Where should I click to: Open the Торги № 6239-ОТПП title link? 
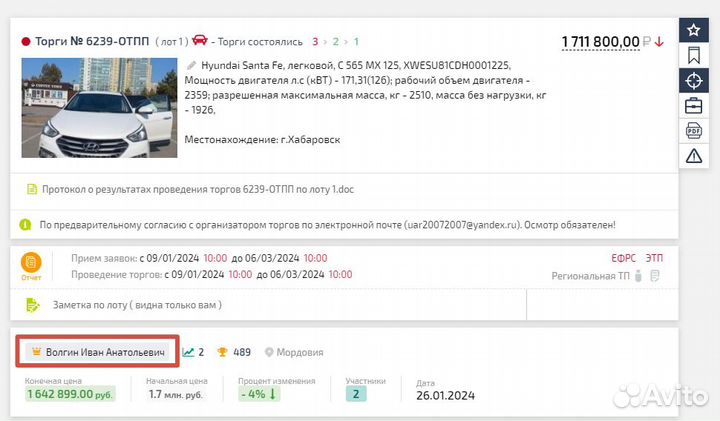click(x=92, y=41)
